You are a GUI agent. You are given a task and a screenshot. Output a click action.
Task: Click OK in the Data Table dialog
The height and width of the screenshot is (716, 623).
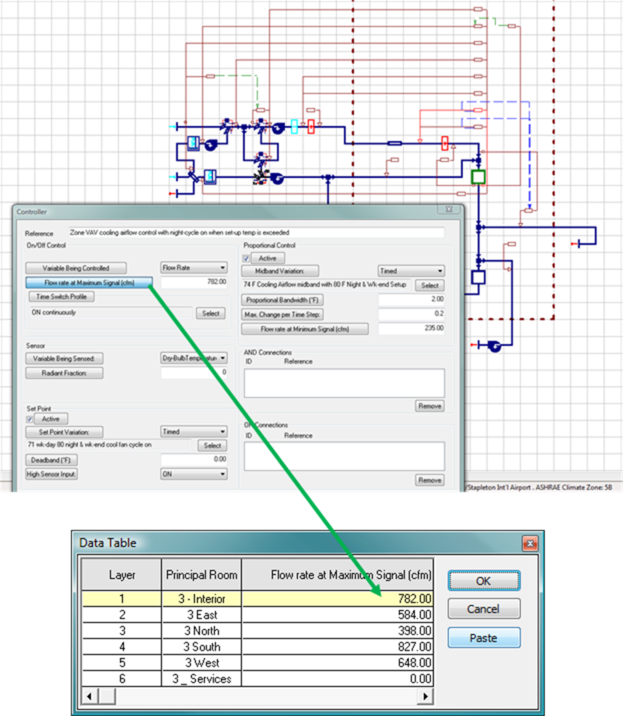coord(484,581)
